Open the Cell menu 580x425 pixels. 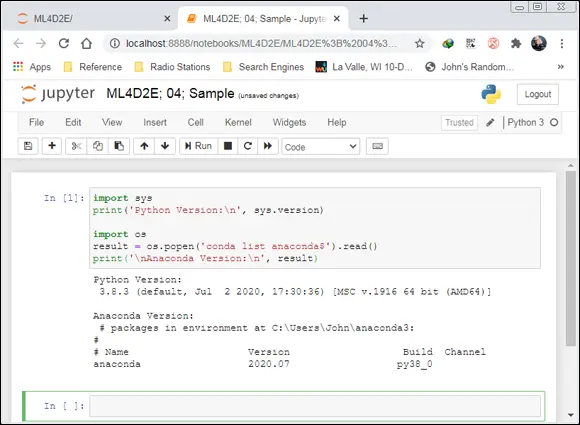[196, 122]
